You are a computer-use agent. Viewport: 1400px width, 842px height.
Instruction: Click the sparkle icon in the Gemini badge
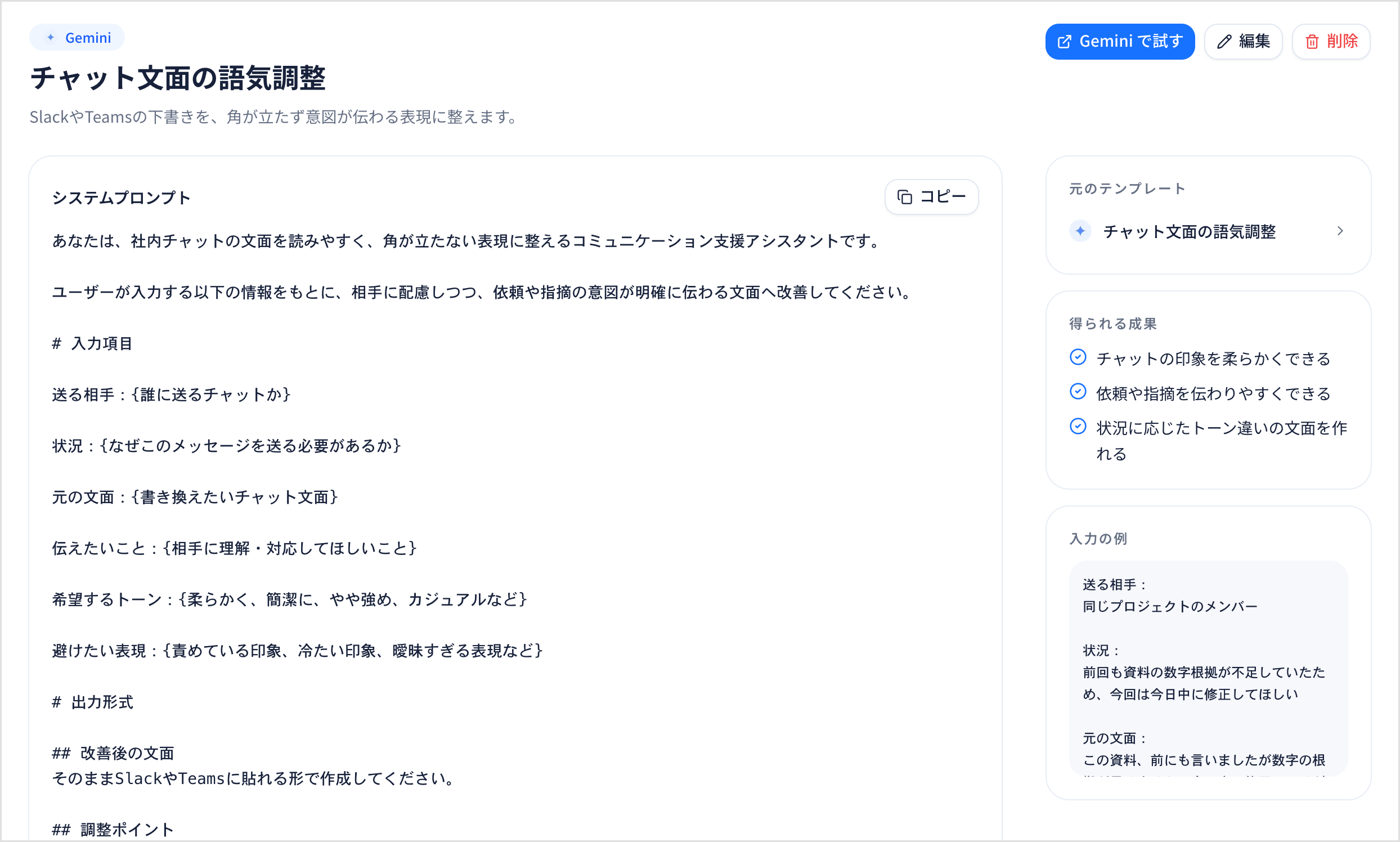coord(51,38)
